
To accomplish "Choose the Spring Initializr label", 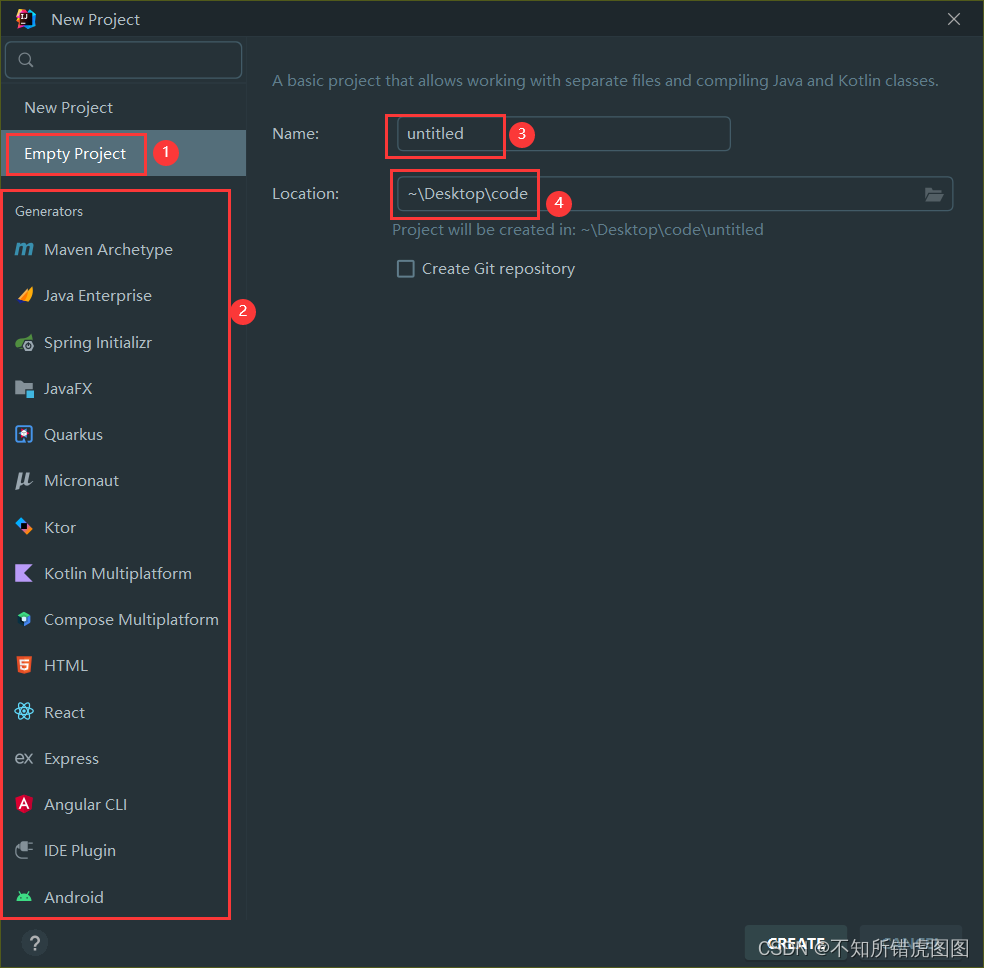I will pos(98,343).
